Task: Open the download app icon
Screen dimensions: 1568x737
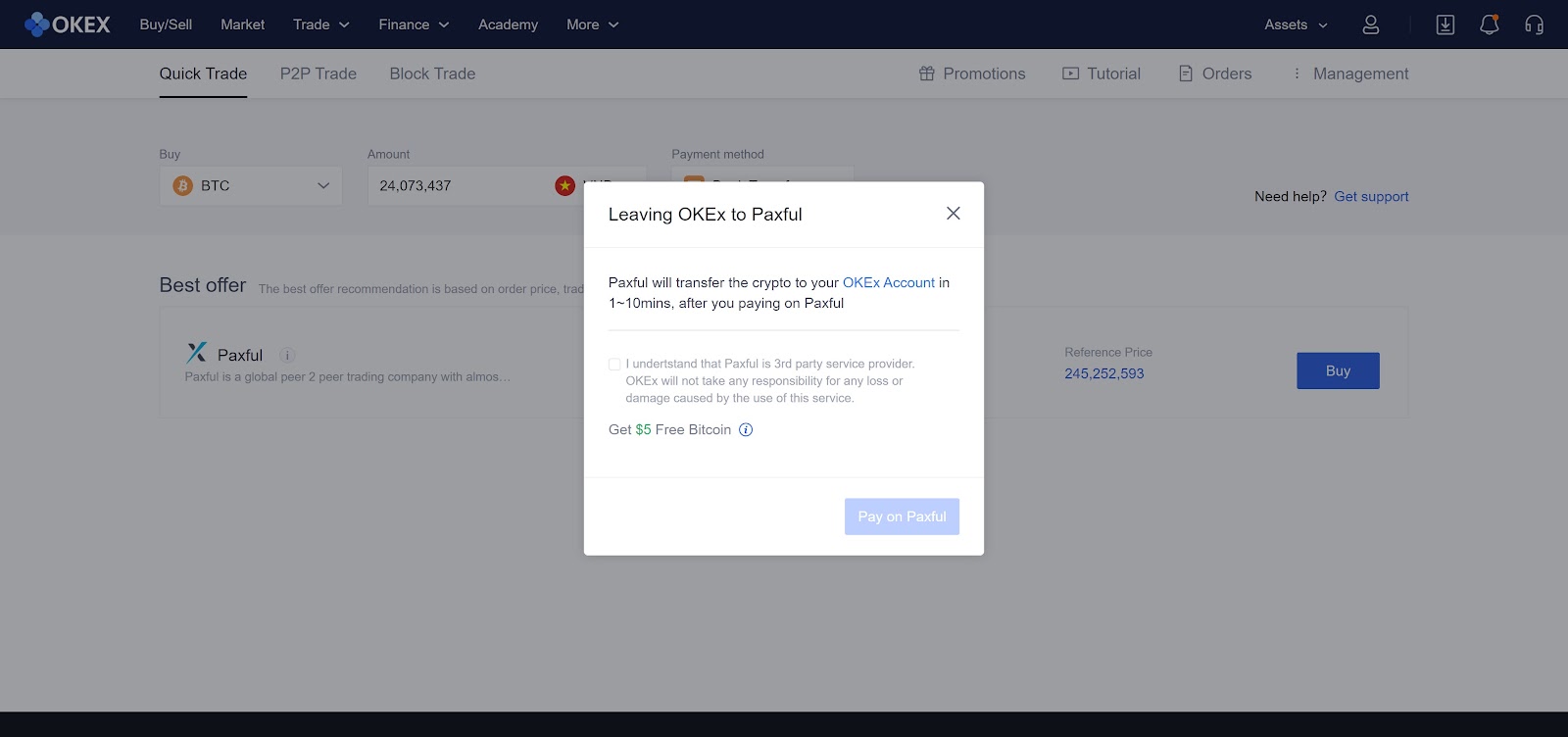Action: coord(1445,25)
